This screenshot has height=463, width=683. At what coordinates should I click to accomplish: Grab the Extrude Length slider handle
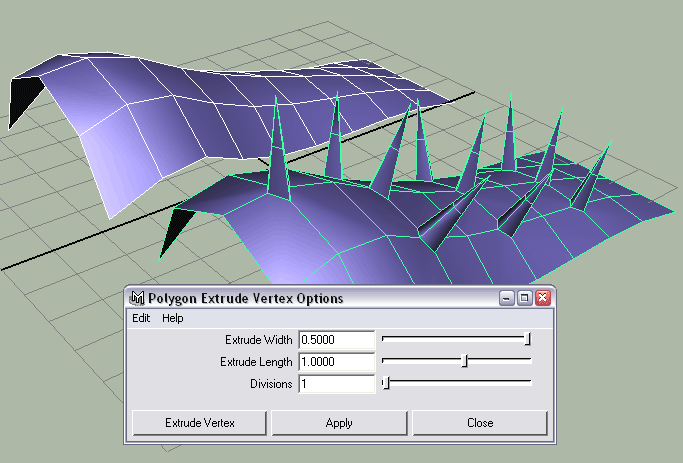(x=464, y=362)
